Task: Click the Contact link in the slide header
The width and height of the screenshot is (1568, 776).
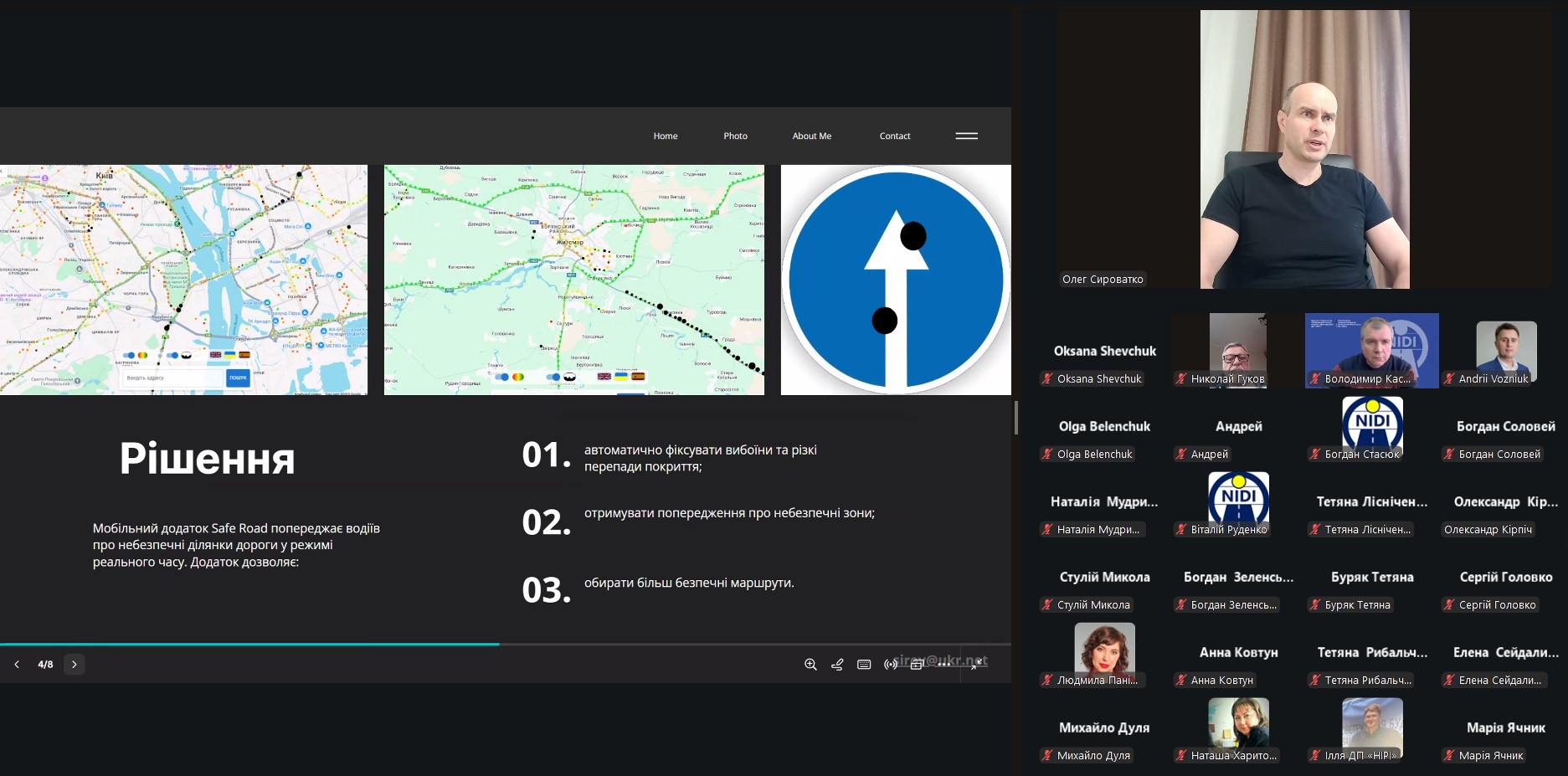Action: (894, 136)
